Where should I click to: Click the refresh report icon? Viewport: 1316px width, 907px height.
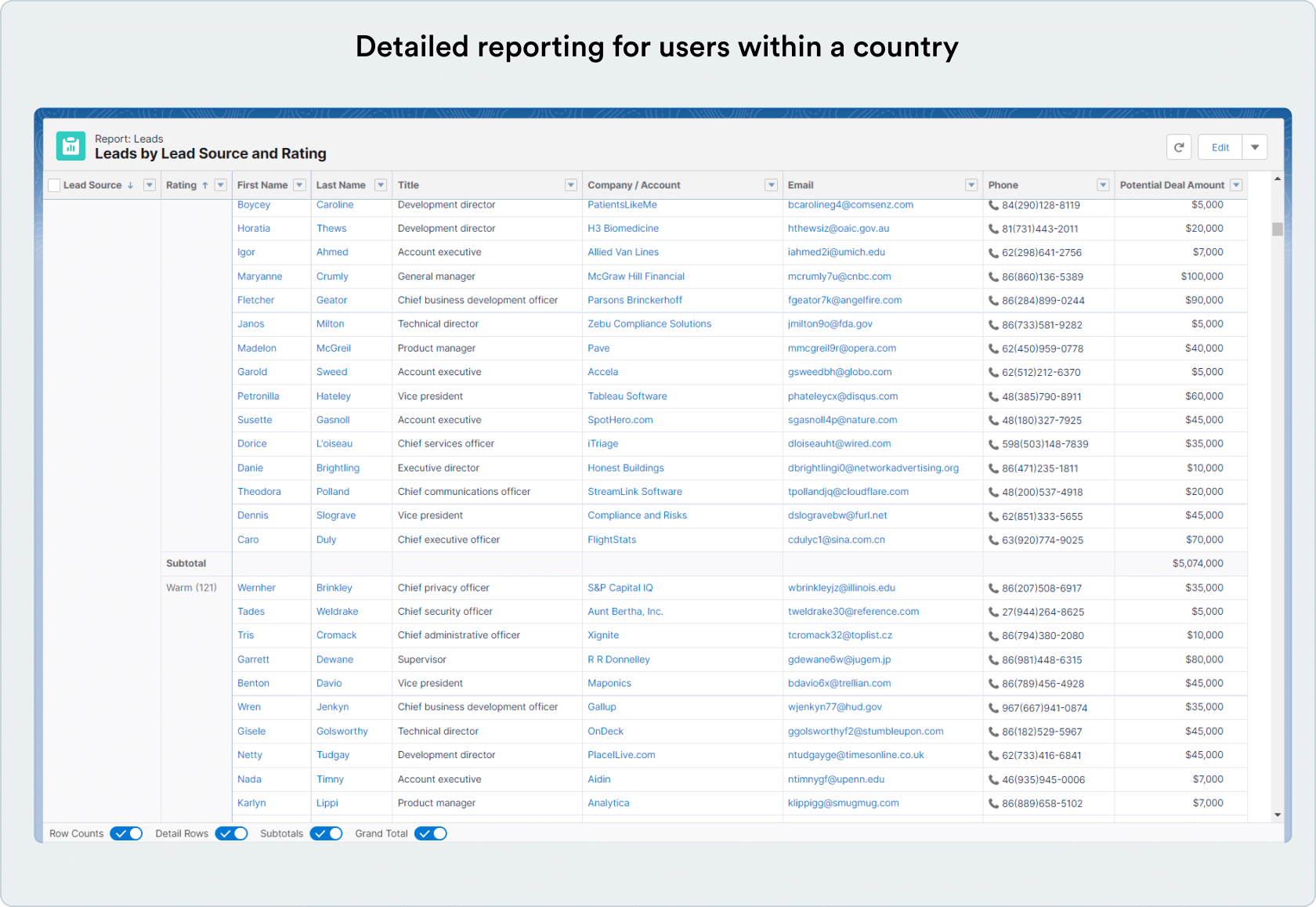click(1178, 147)
